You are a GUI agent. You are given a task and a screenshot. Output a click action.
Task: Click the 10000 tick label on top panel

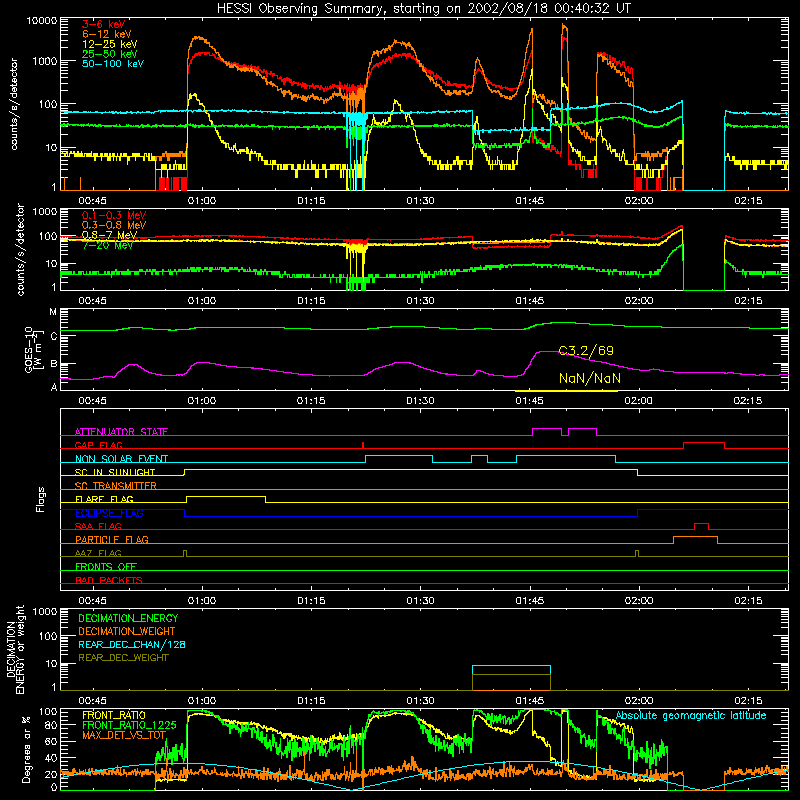[42, 21]
